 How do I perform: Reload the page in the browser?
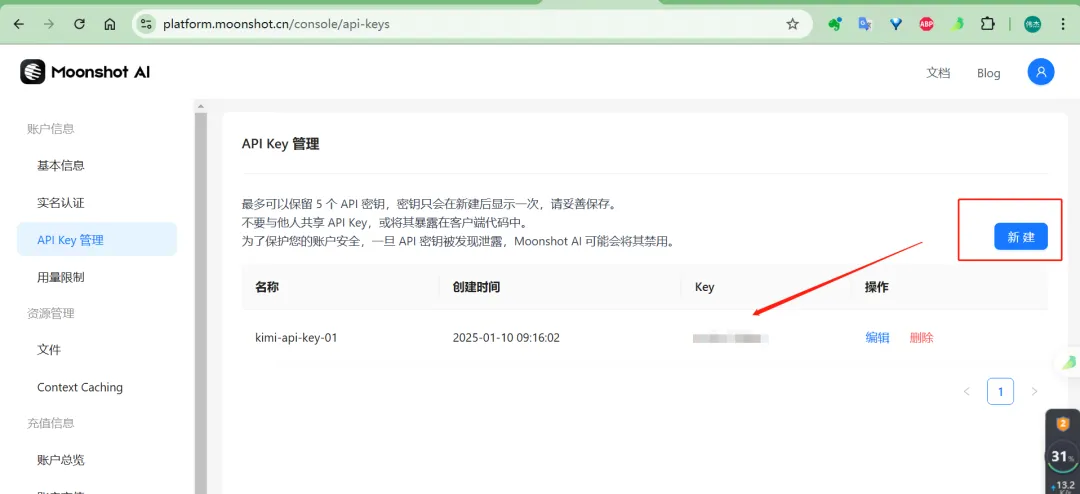tap(80, 24)
